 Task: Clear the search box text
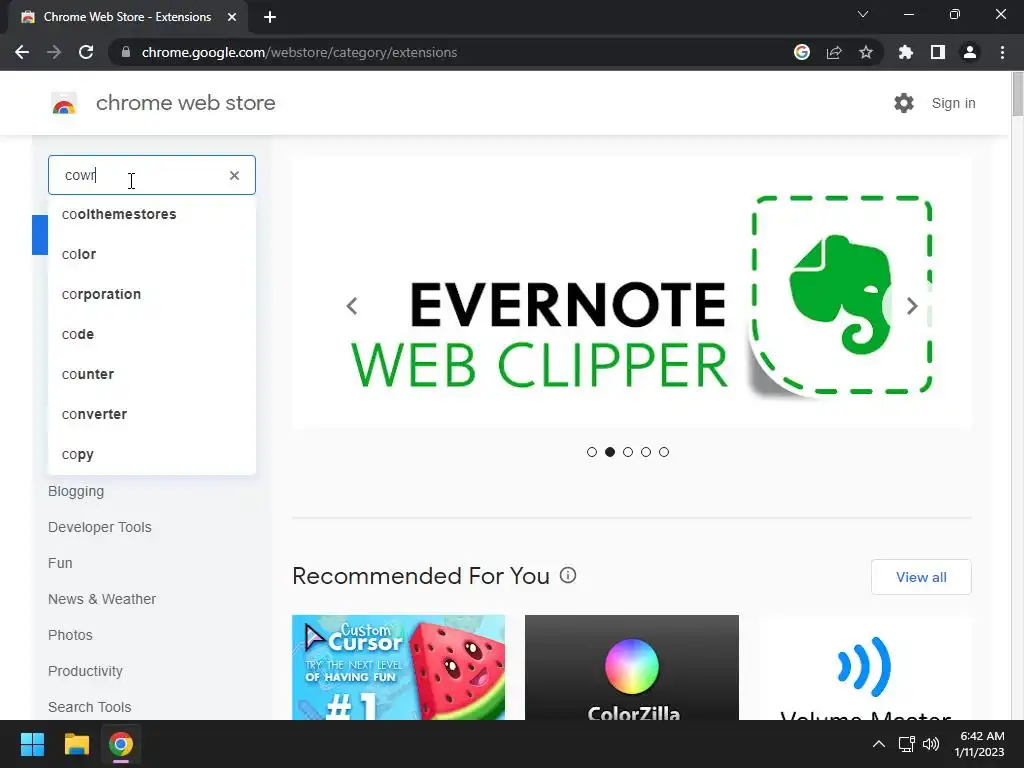pyautogui.click(x=234, y=175)
